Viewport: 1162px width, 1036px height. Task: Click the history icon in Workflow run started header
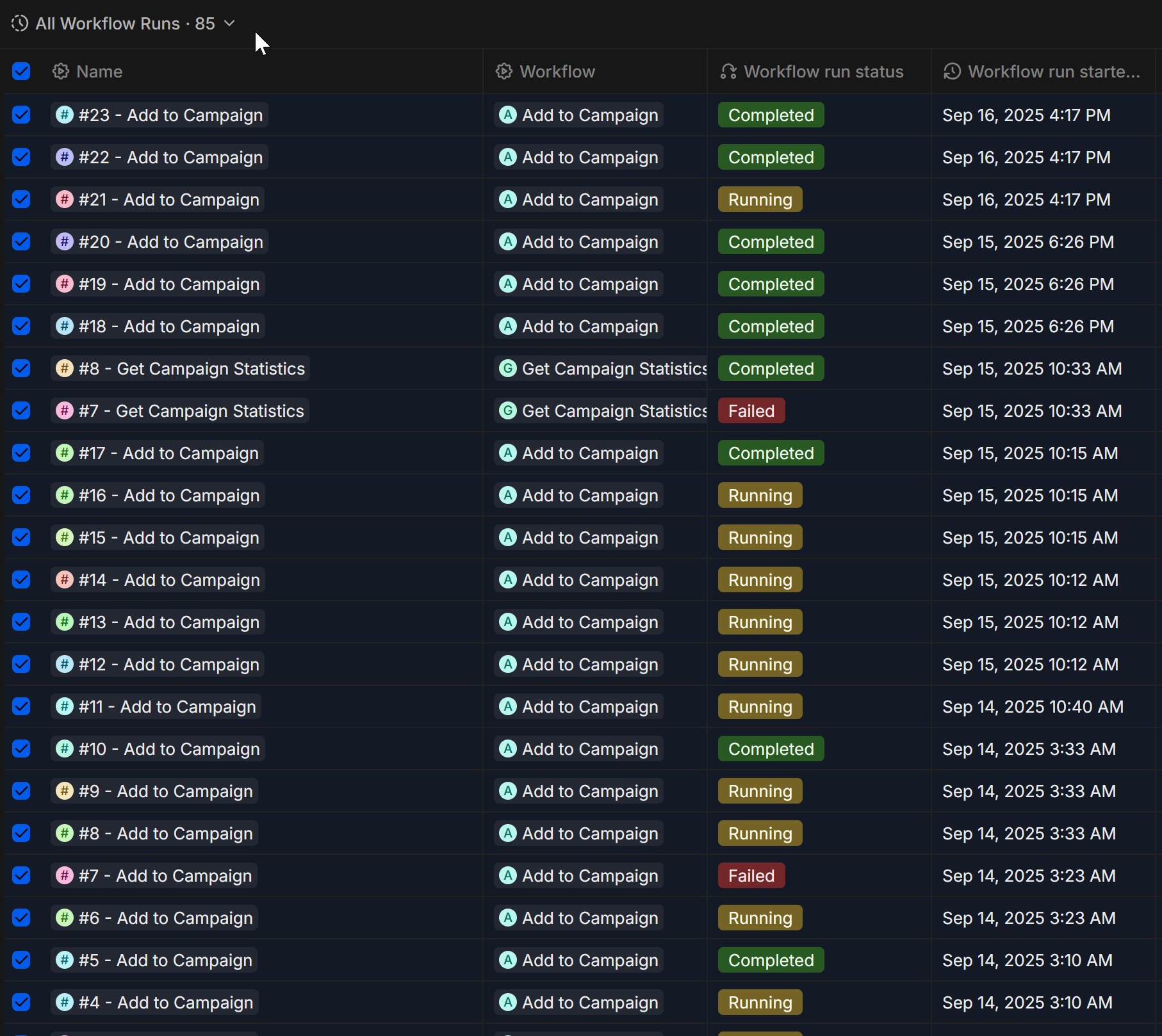coord(953,71)
